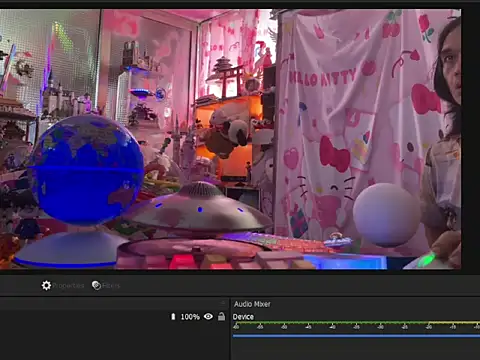Click the yellow section of the Device meter
This screenshot has width=480, height=360.
[x=454, y=323]
